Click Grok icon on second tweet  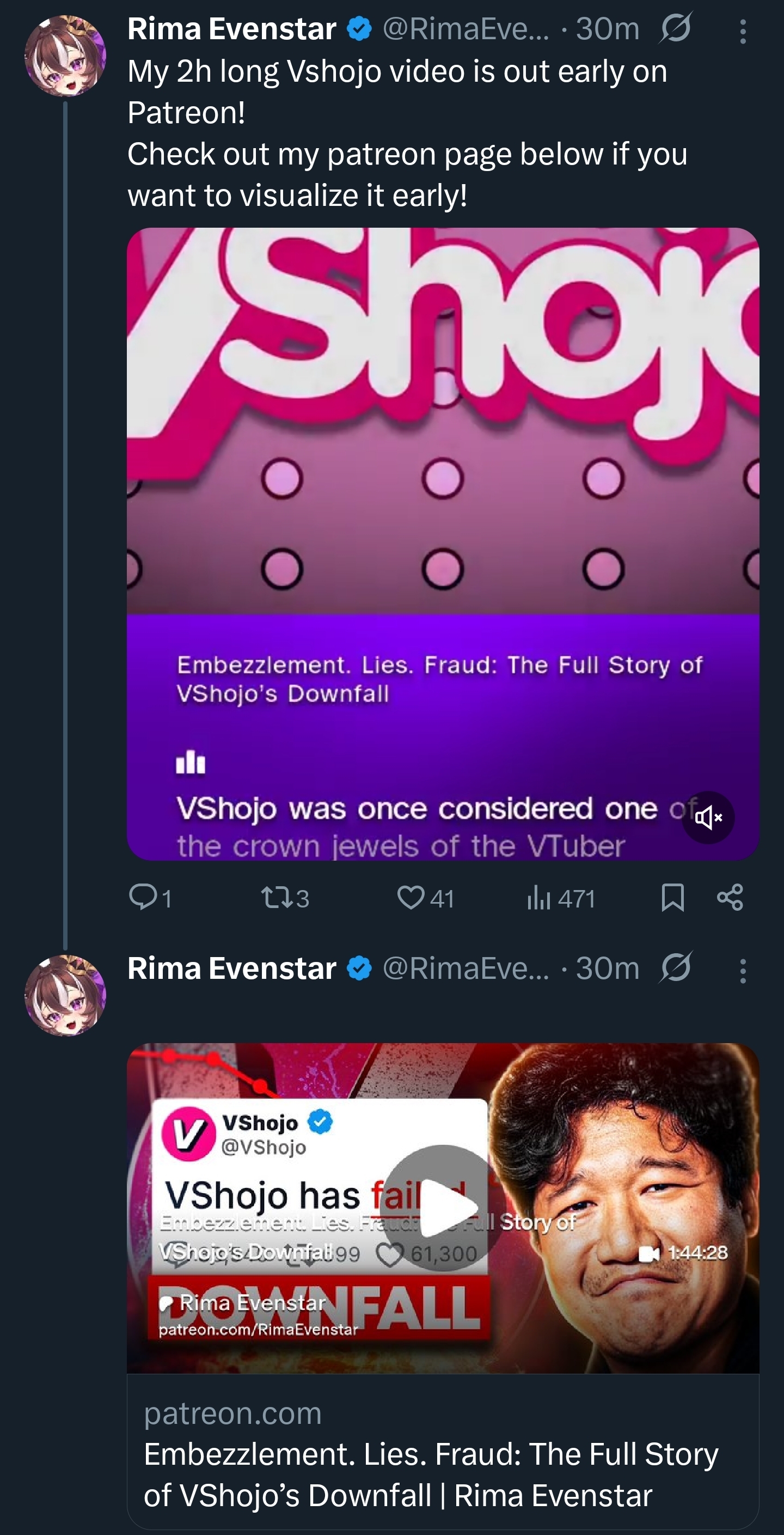[x=676, y=968]
